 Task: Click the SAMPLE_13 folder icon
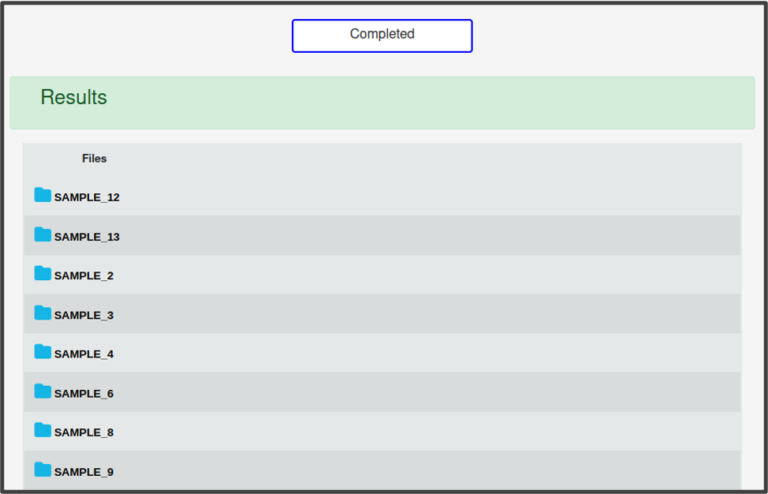[x=42, y=235]
